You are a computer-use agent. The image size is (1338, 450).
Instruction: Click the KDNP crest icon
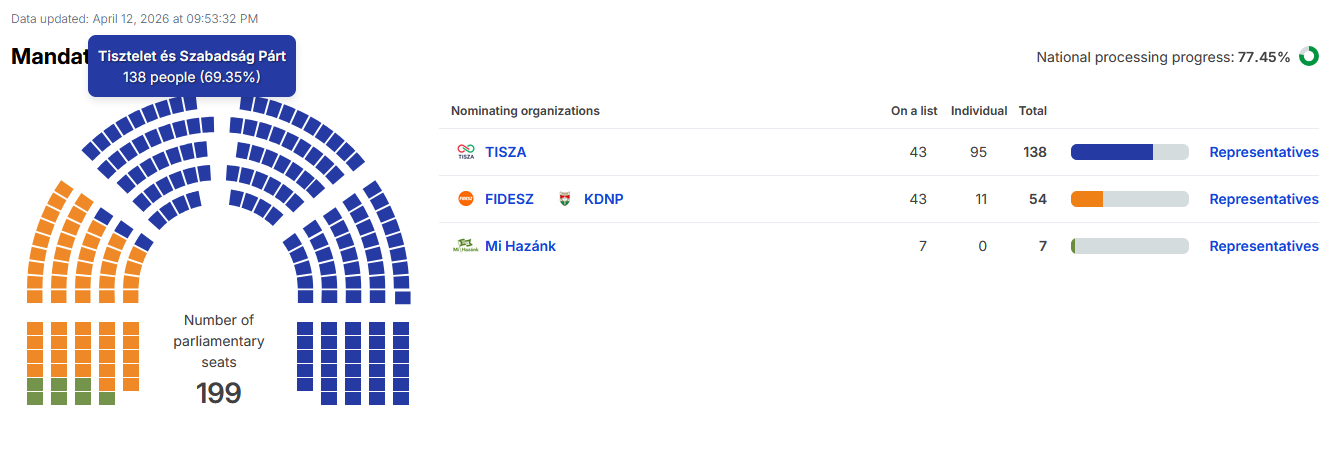565,199
